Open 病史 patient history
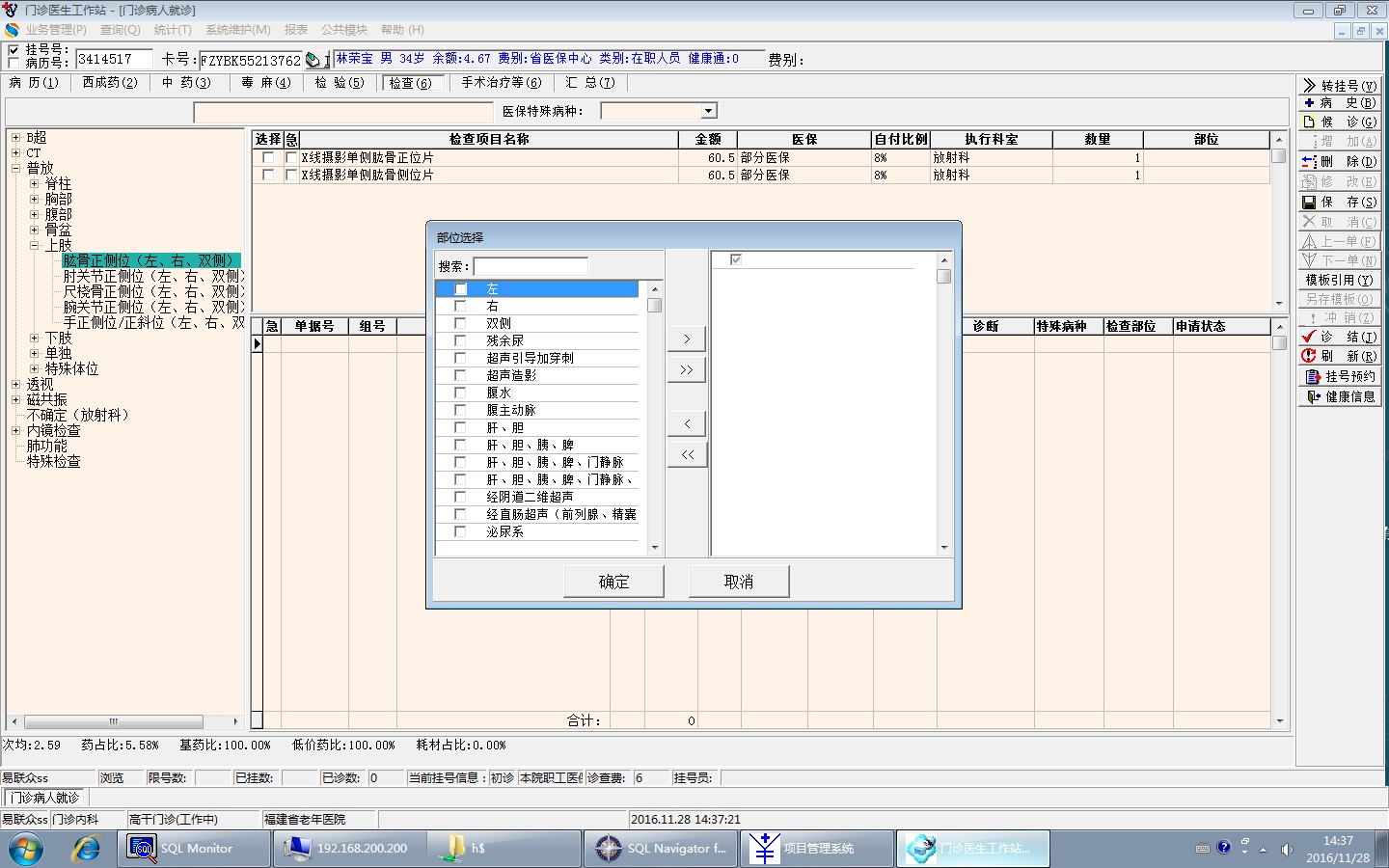The height and width of the screenshot is (868, 1389). (1340, 103)
